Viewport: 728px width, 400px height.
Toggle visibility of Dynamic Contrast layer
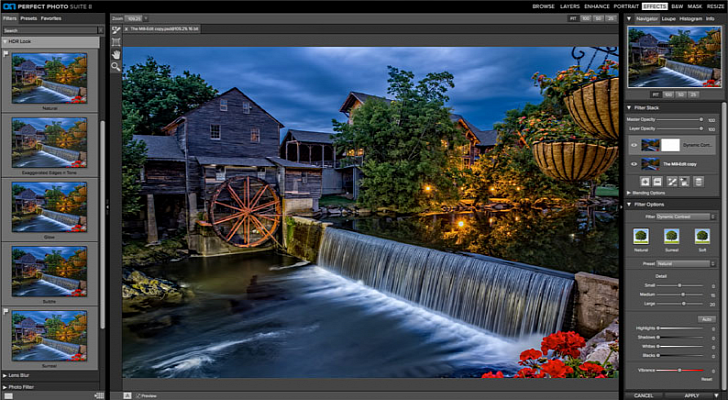point(634,145)
